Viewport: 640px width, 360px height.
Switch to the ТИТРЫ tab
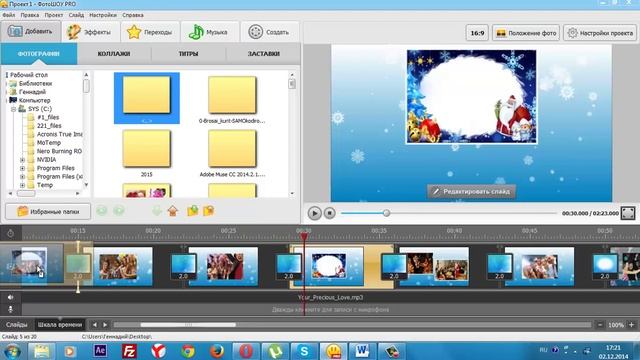pos(189,54)
